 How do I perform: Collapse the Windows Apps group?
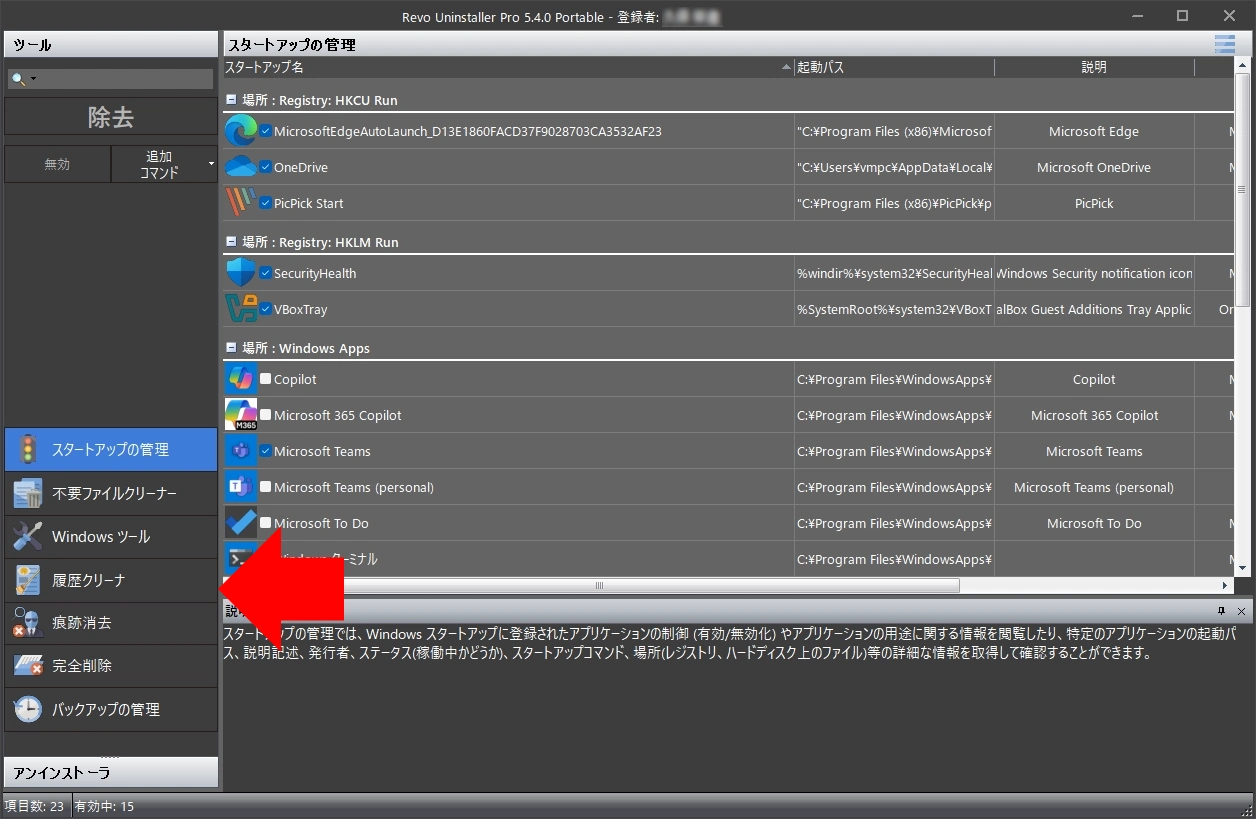point(231,348)
